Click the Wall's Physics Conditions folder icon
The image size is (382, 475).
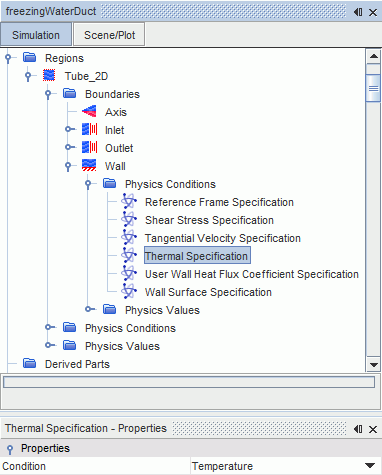click(x=109, y=183)
